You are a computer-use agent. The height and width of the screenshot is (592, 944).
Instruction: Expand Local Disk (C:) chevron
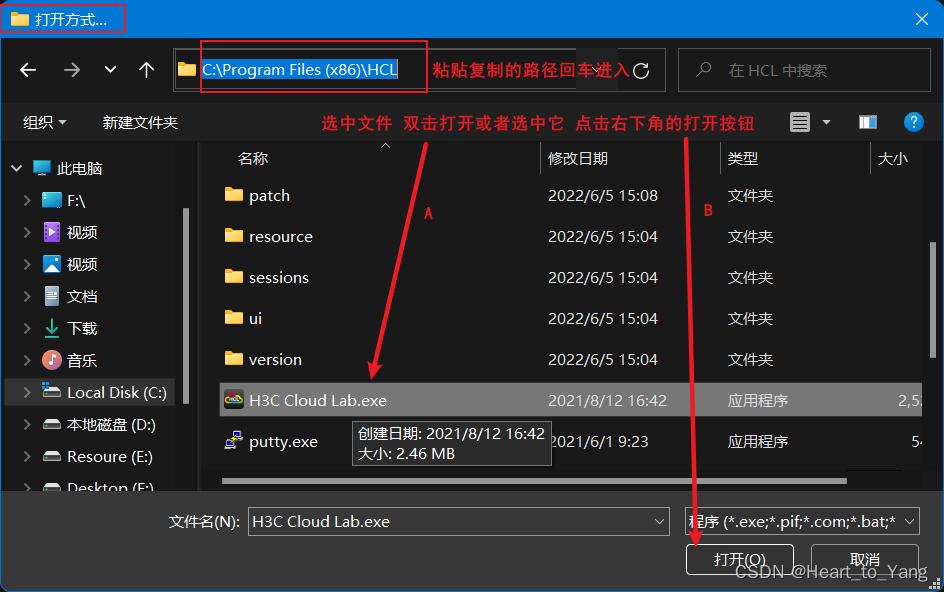coord(27,392)
